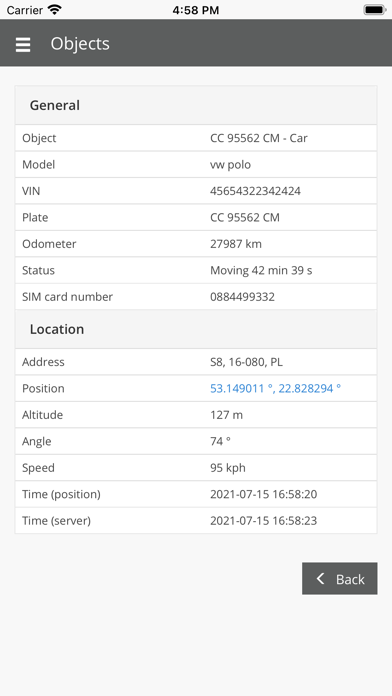Tap the 4:58 PM clock

196,10
